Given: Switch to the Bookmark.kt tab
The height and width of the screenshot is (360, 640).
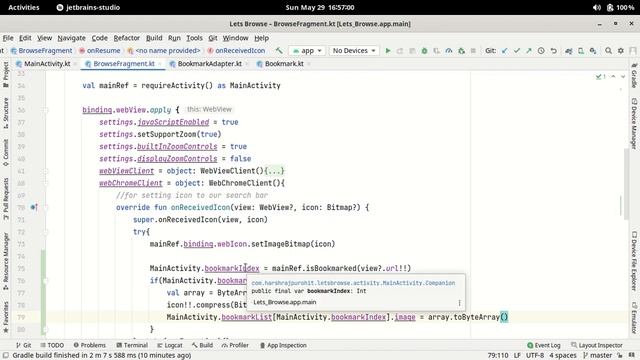Looking at the screenshot, I should pyautogui.click(x=284, y=64).
